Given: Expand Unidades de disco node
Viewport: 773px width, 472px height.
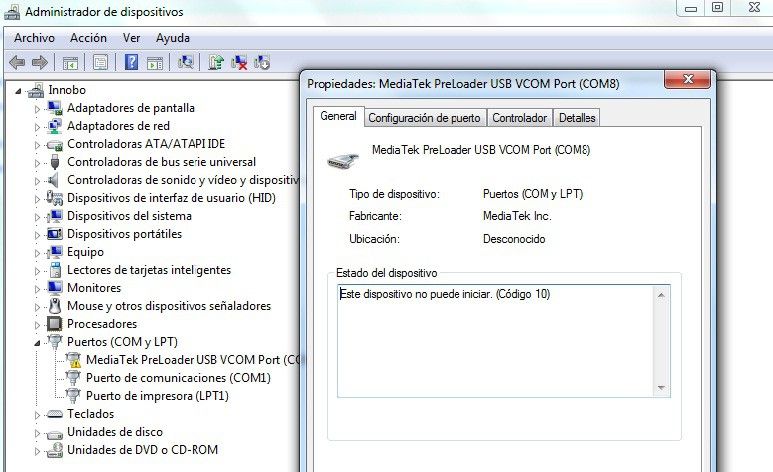Looking at the screenshot, I should click(x=37, y=433).
